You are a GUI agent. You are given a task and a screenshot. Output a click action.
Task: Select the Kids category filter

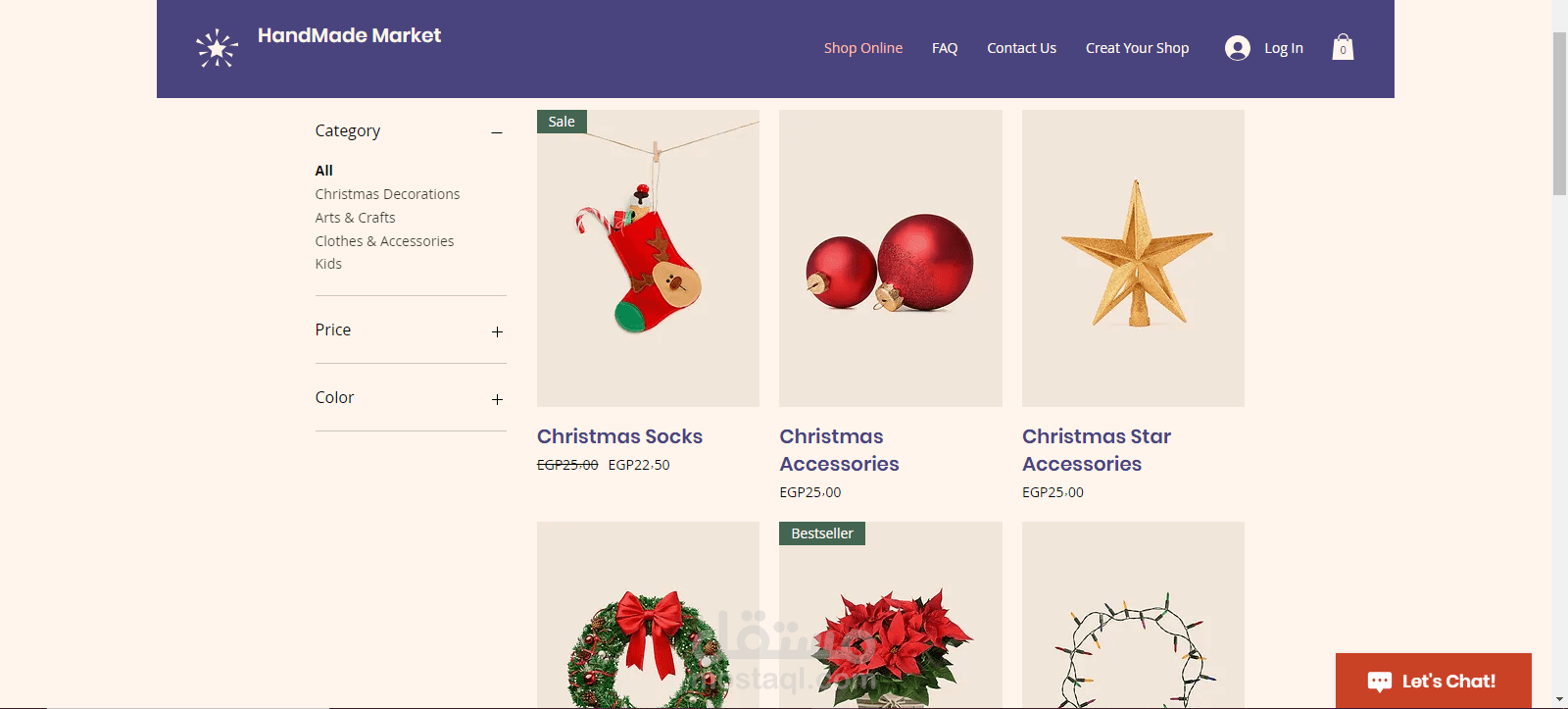pyautogui.click(x=328, y=264)
